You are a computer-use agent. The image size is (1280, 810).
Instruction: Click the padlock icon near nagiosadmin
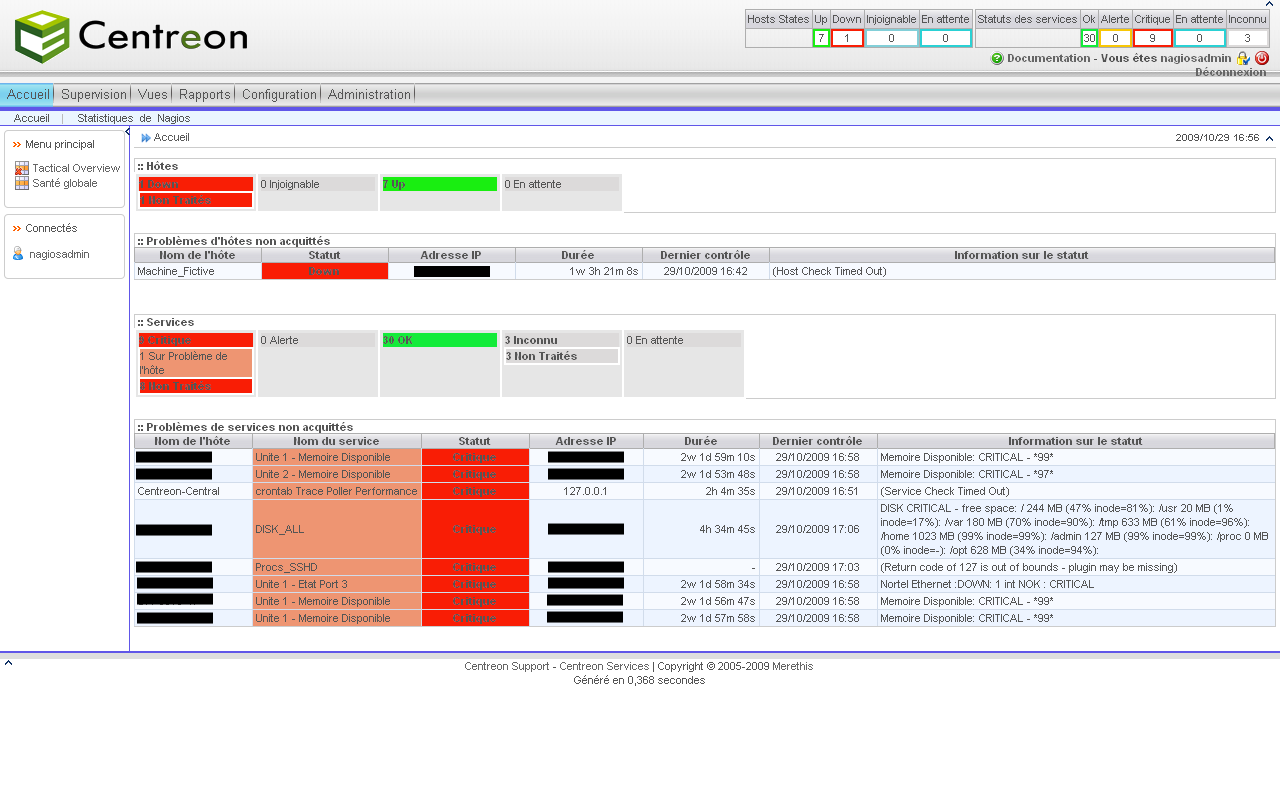(x=1243, y=59)
